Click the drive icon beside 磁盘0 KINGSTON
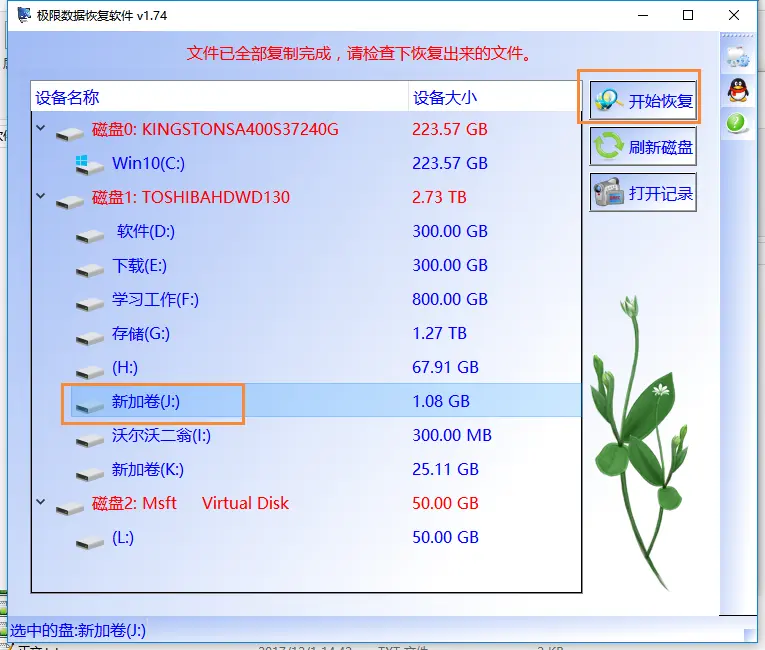This screenshot has width=765, height=650. (69, 134)
